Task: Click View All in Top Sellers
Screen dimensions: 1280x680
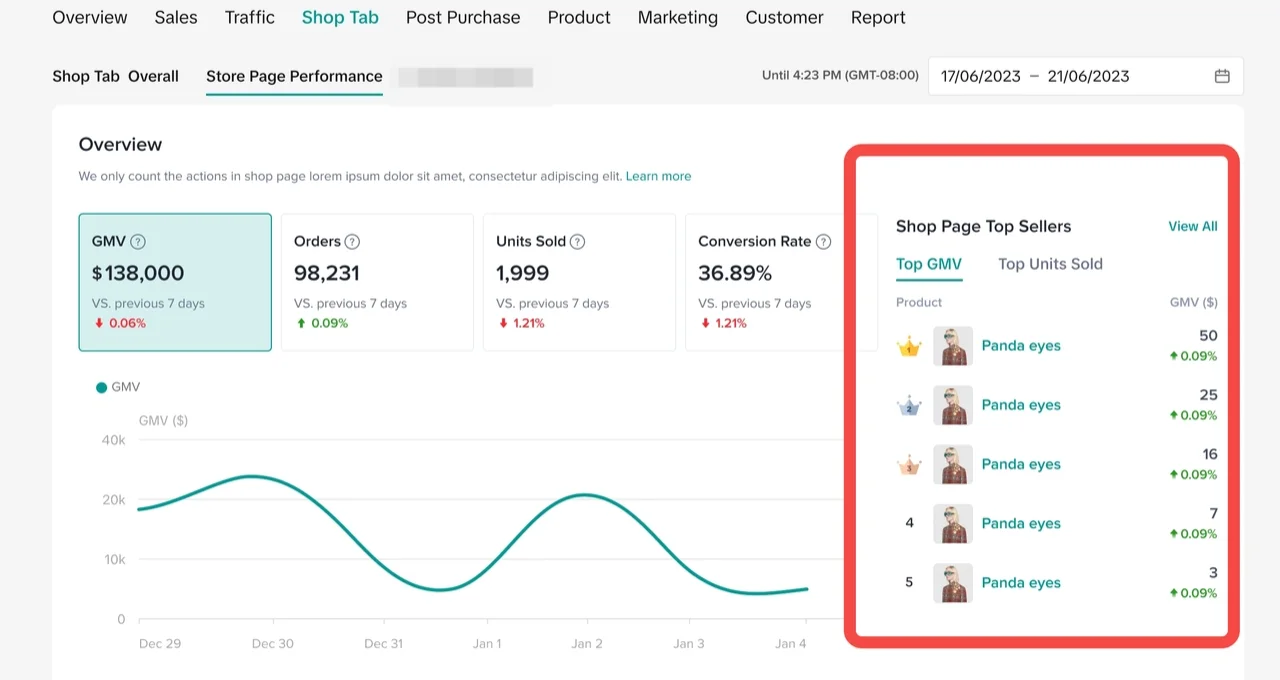Action: [x=1192, y=226]
